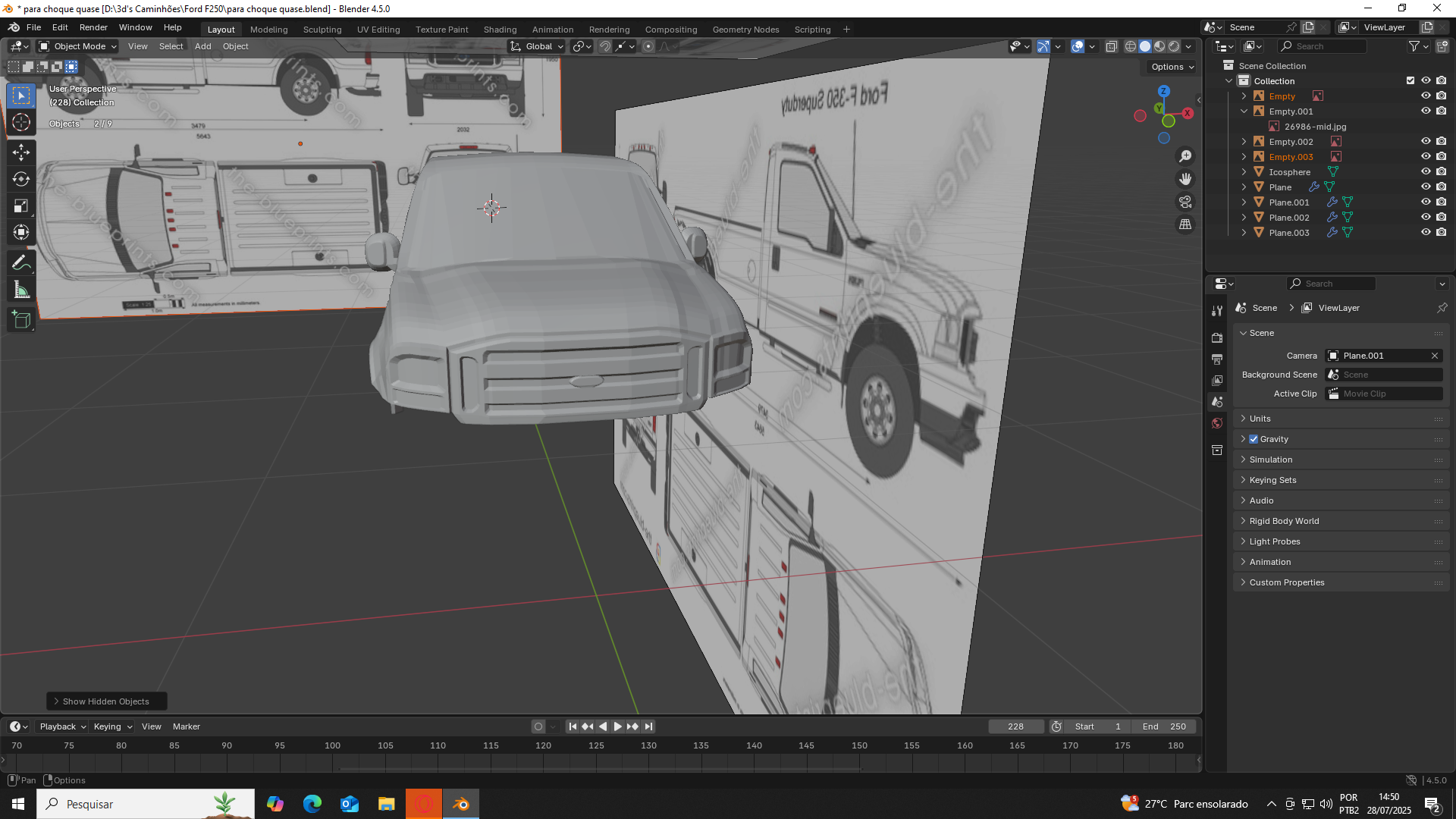Toggle Collection exclude checkbox in outliner
Screen dimensions: 1456x819
tap(1410, 80)
